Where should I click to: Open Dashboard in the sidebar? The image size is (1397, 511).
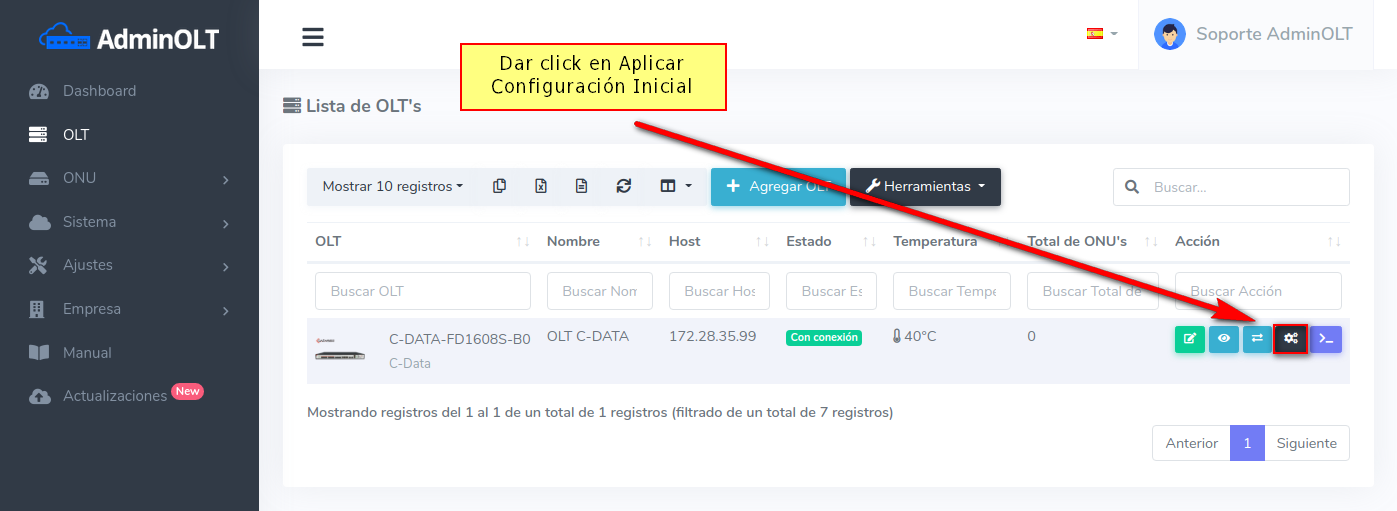(x=99, y=91)
